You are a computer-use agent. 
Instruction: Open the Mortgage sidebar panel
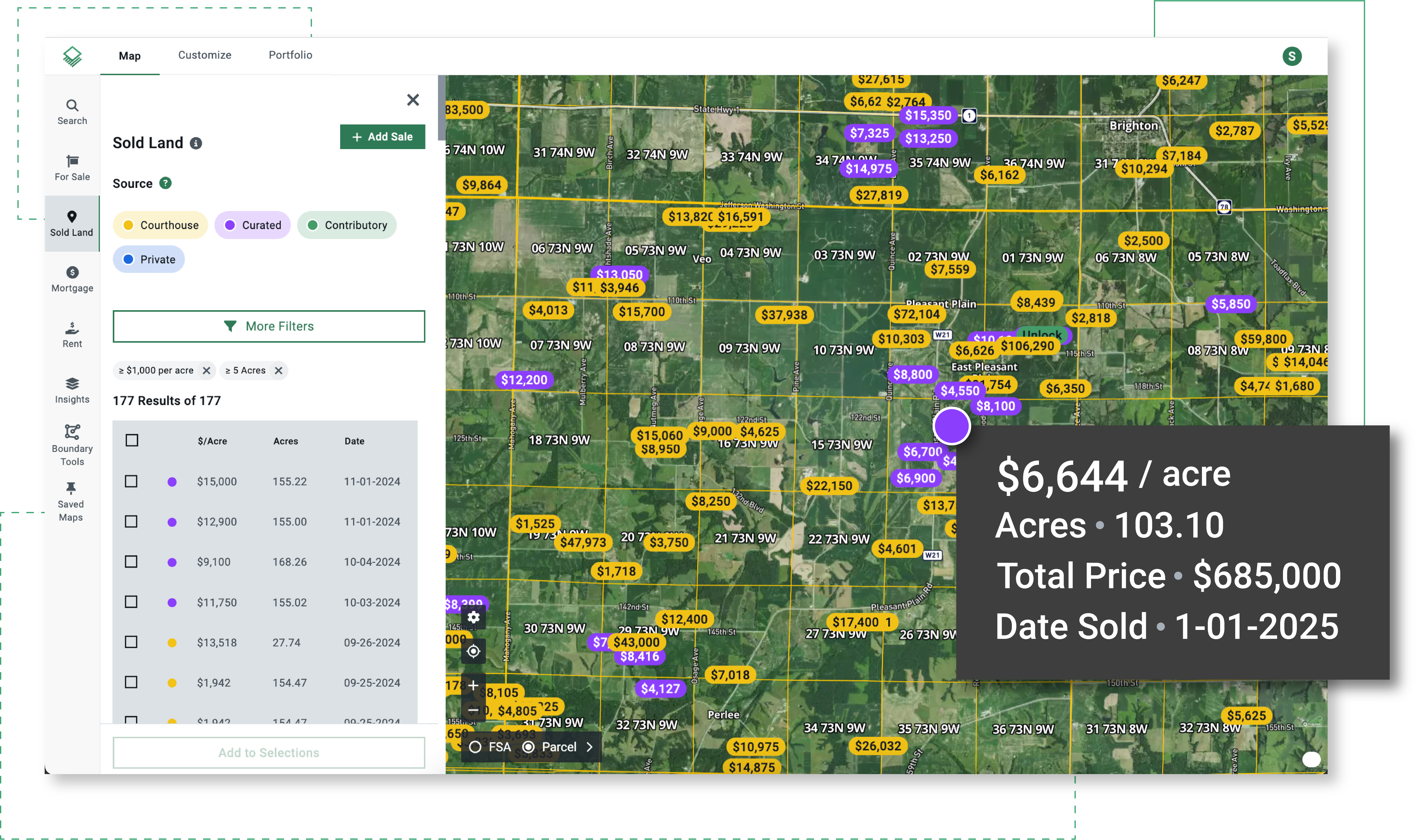(x=72, y=279)
